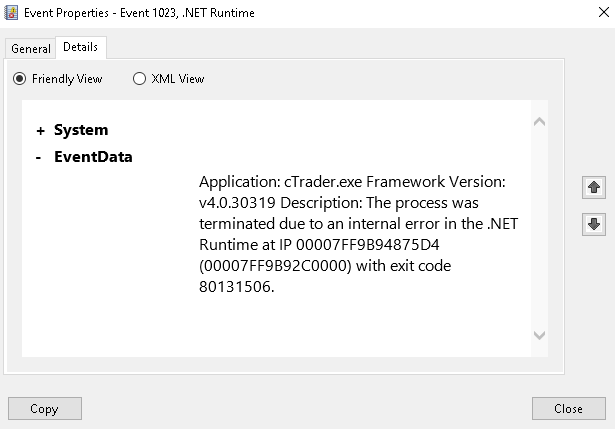Click the cTrader.exe event description text
This screenshot has width=615, height=429.
(358, 234)
